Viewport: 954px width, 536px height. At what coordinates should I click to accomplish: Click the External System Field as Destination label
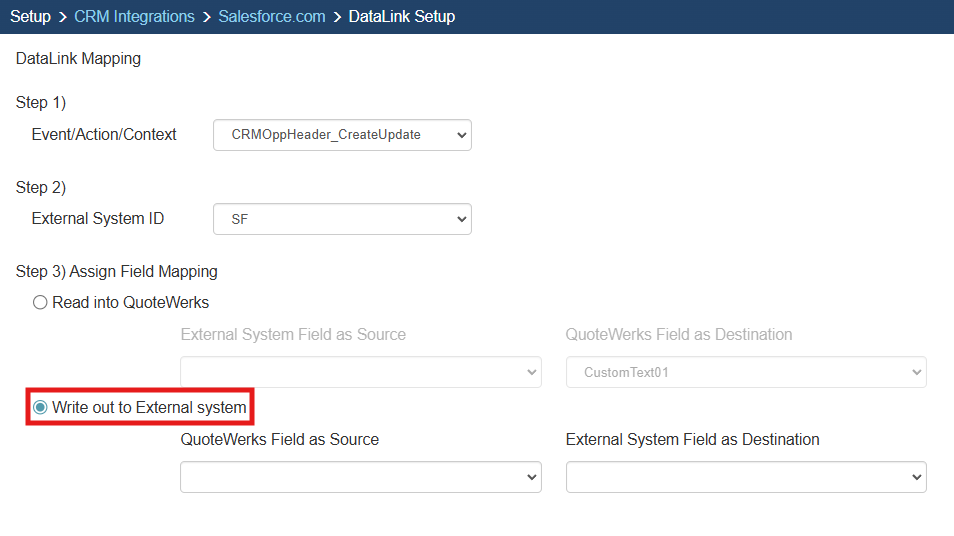pos(692,439)
